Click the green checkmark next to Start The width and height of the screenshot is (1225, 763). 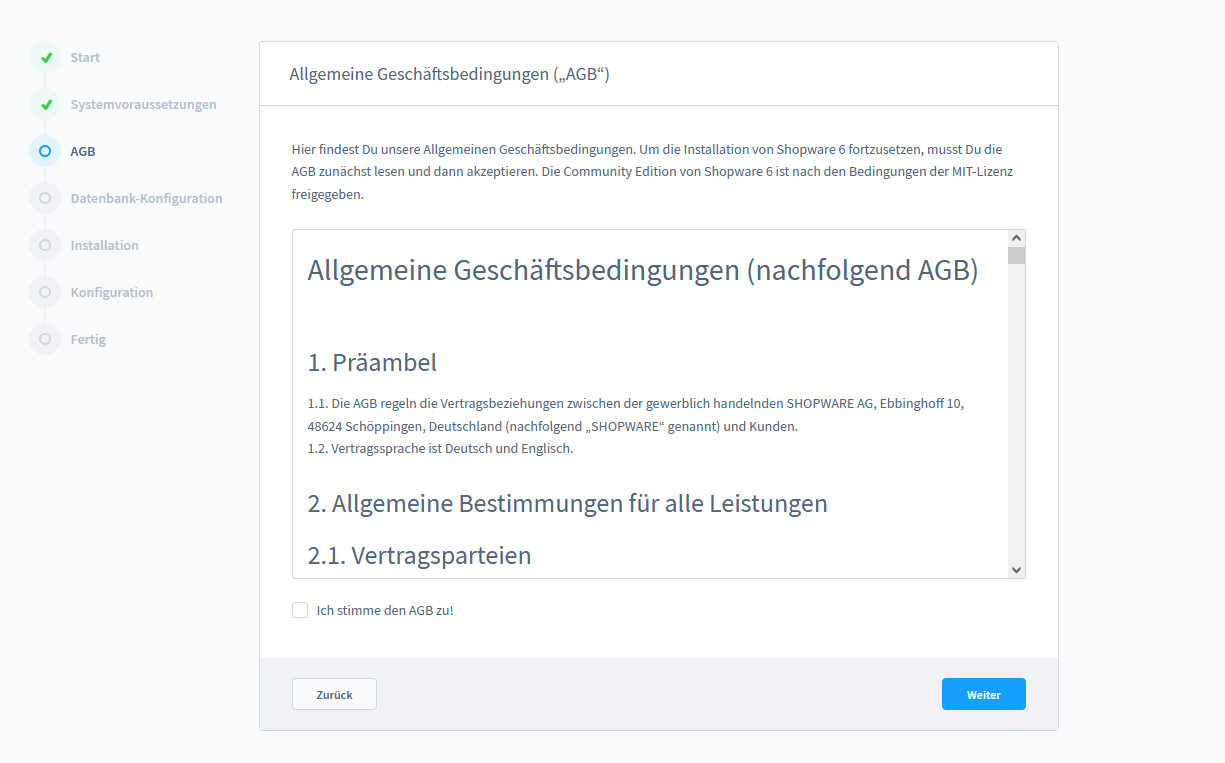45,58
